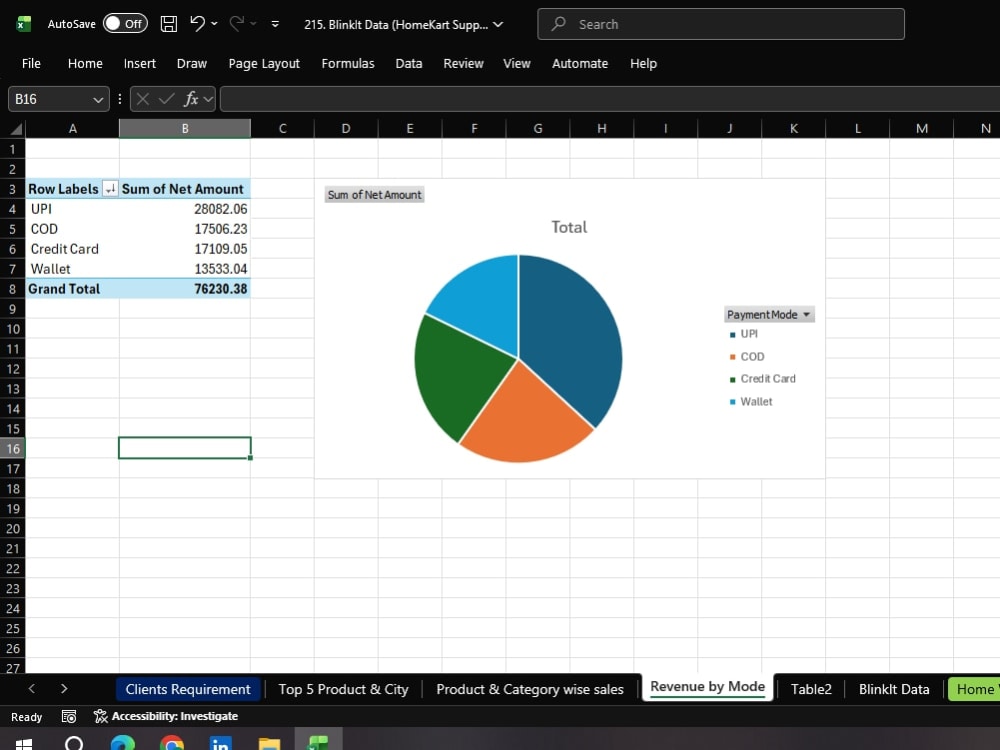Click the Macro recording status bar icon
This screenshot has width=1000, height=750.
tap(69, 716)
